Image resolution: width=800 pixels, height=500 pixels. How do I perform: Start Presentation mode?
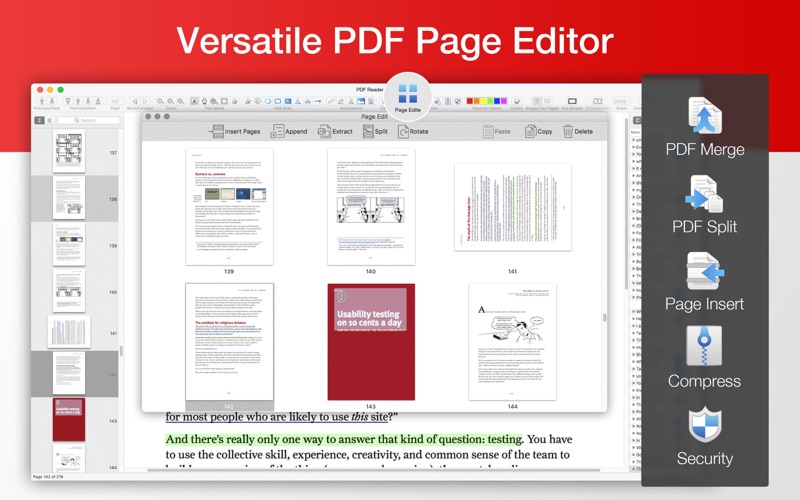coord(597,101)
